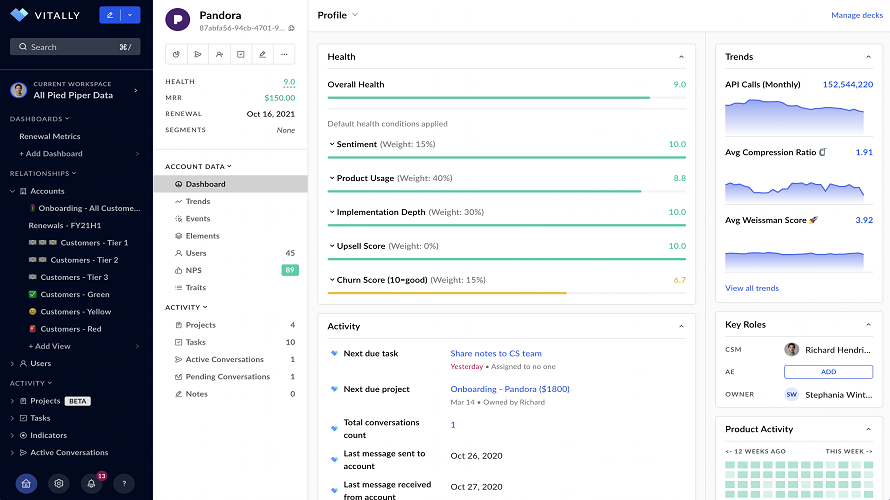The width and height of the screenshot is (890, 500).
Task: Focus the Search field
Action: pyautogui.click(x=75, y=47)
